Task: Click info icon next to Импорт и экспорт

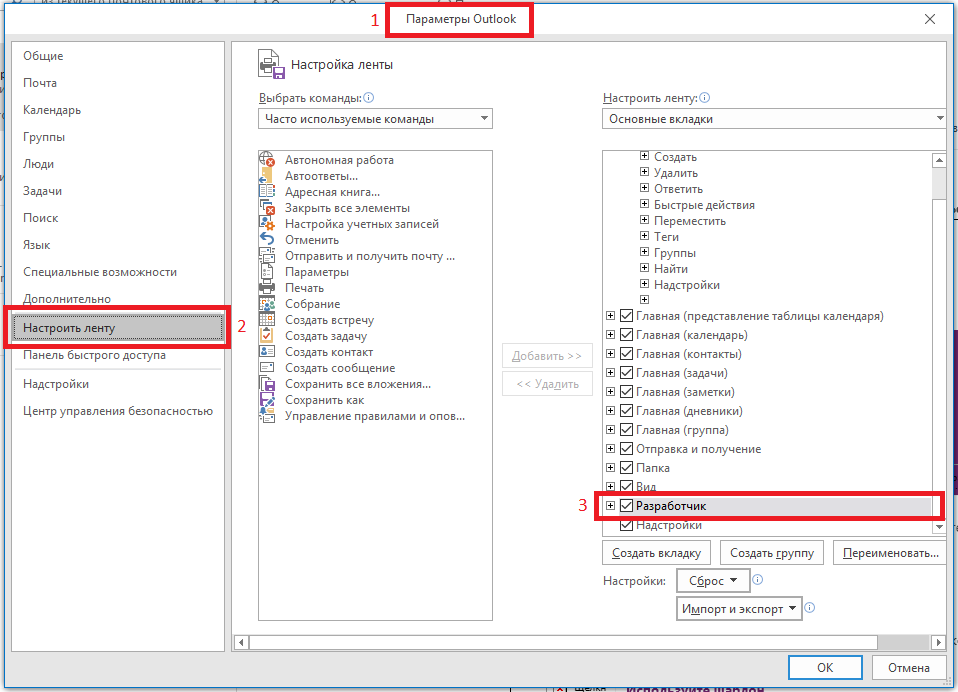Action: point(810,608)
